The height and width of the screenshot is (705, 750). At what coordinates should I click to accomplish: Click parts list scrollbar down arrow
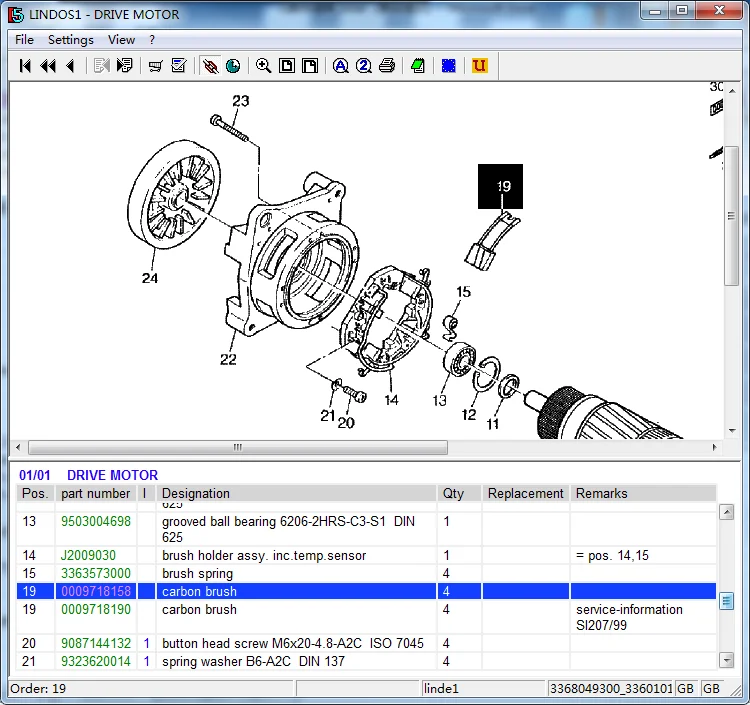727,661
